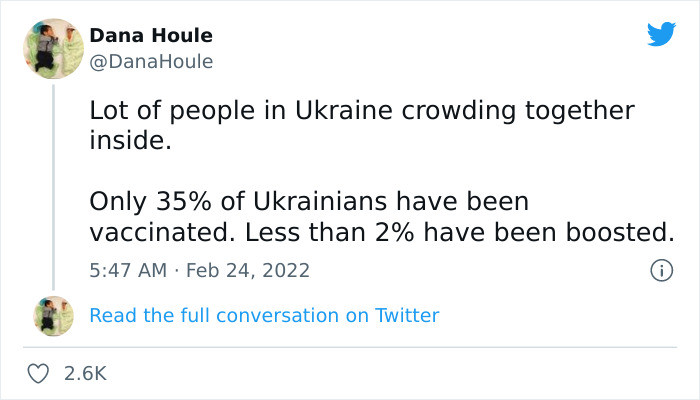Image resolution: width=700 pixels, height=400 pixels.
Task: Open the tweet info circle icon
Action: coord(661,271)
